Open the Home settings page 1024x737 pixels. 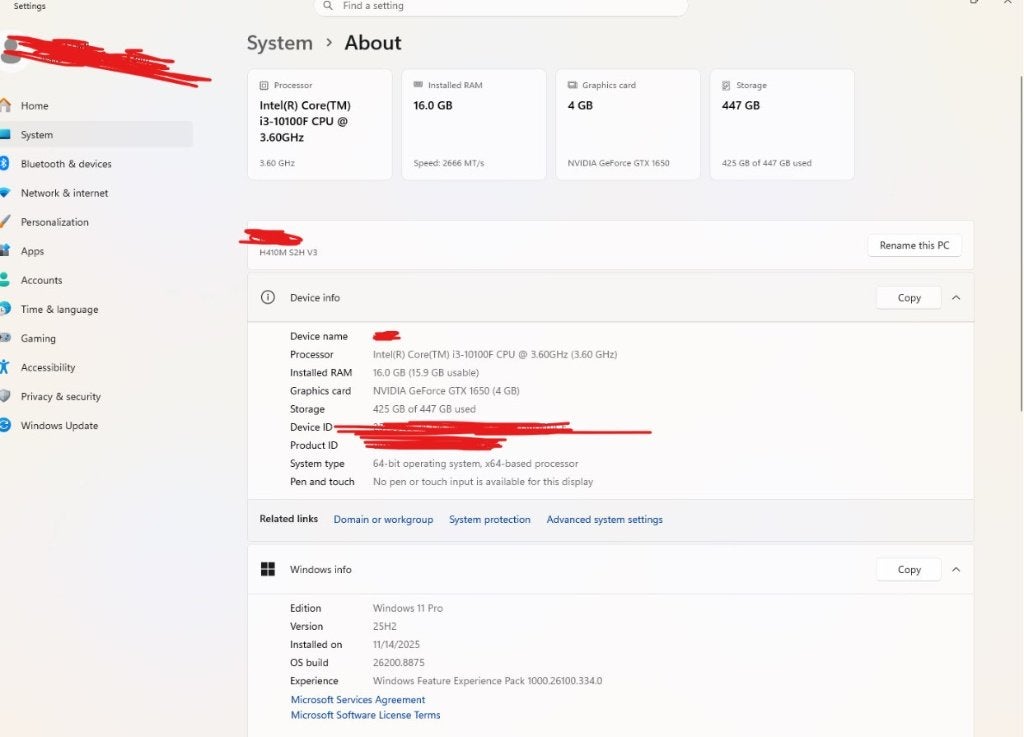[34, 106]
